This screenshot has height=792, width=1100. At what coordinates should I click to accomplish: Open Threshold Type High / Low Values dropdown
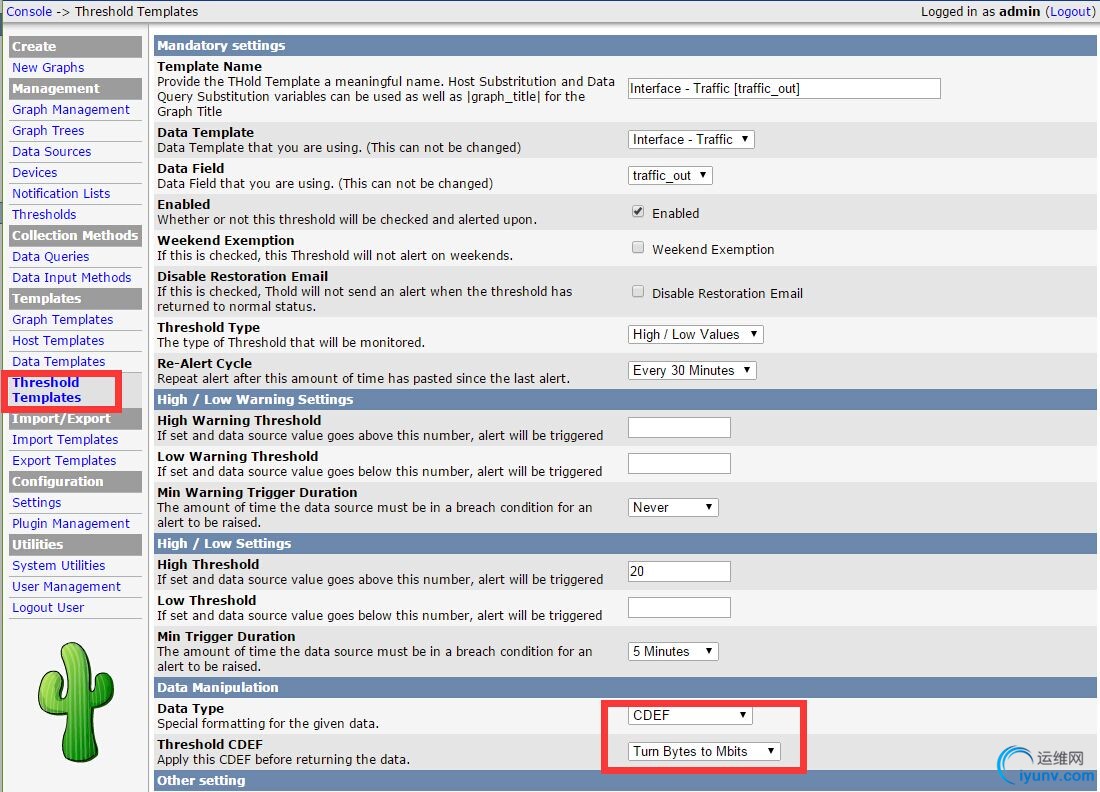tap(695, 335)
